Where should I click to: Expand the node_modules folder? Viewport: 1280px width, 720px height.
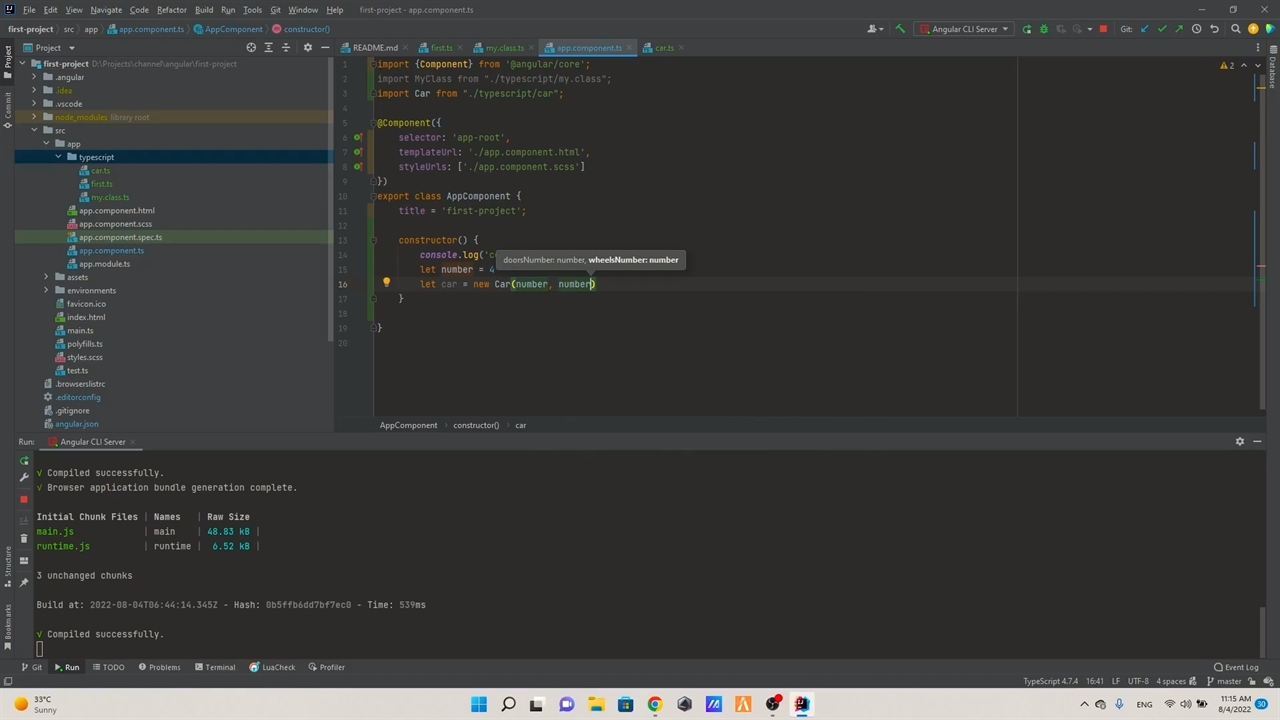coord(35,117)
